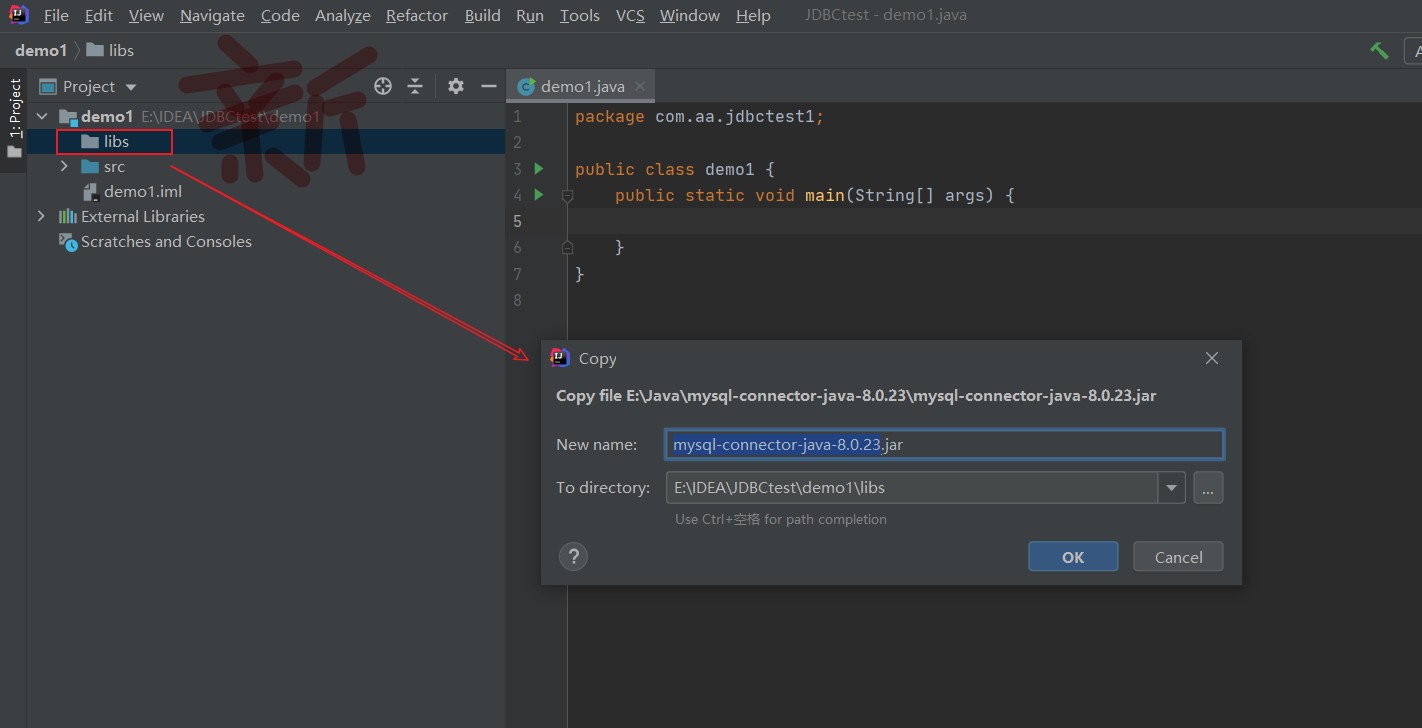The height and width of the screenshot is (728, 1422).
Task: Click the Select Opened File target icon
Action: pyautogui.click(x=382, y=86)
